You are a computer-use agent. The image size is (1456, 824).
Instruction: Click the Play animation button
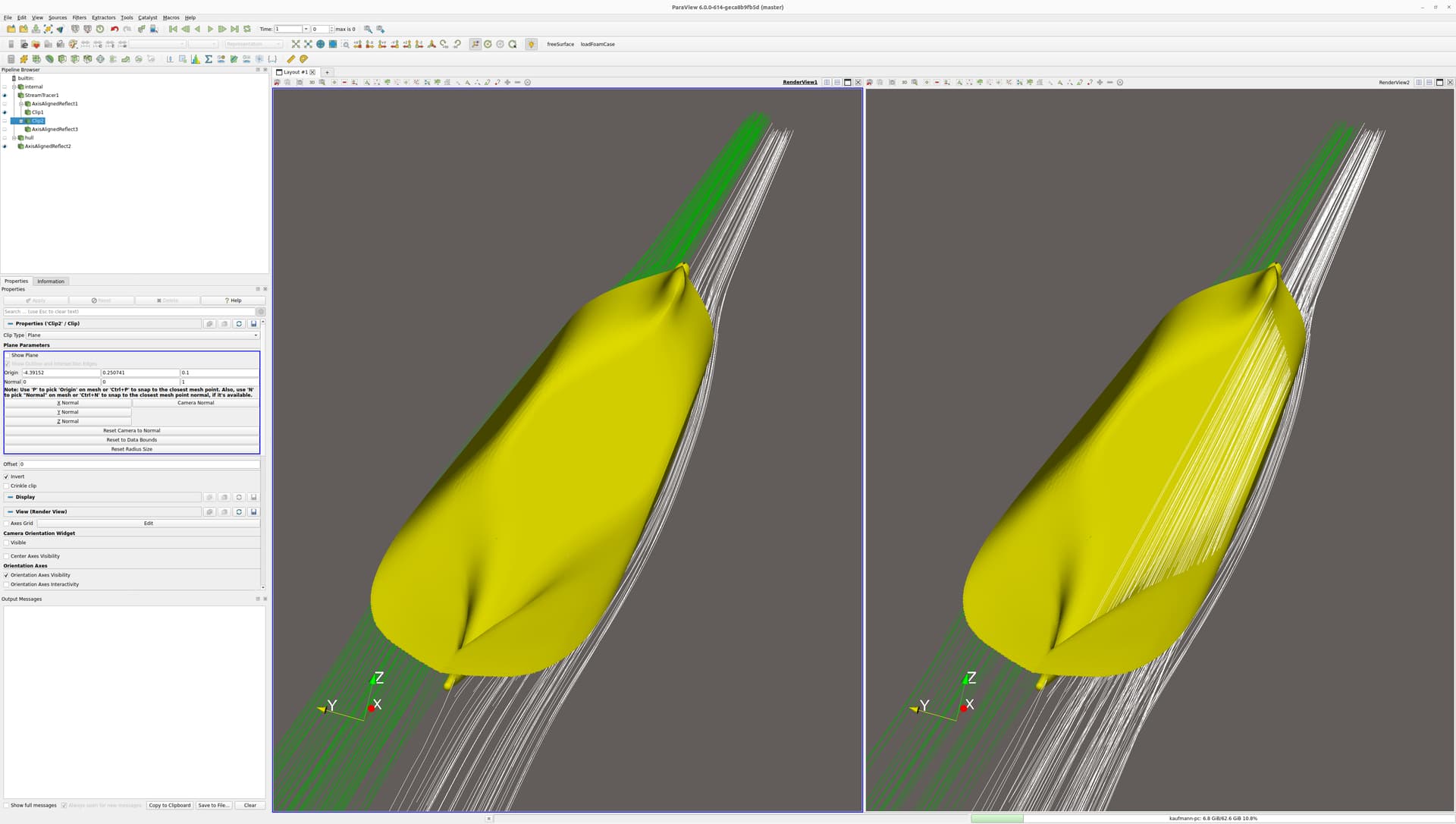[x=210, y=29]
